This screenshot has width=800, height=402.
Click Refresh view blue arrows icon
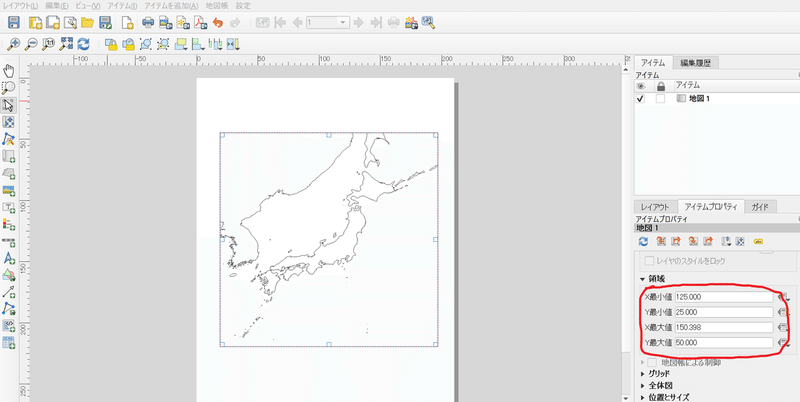(83, 44)
